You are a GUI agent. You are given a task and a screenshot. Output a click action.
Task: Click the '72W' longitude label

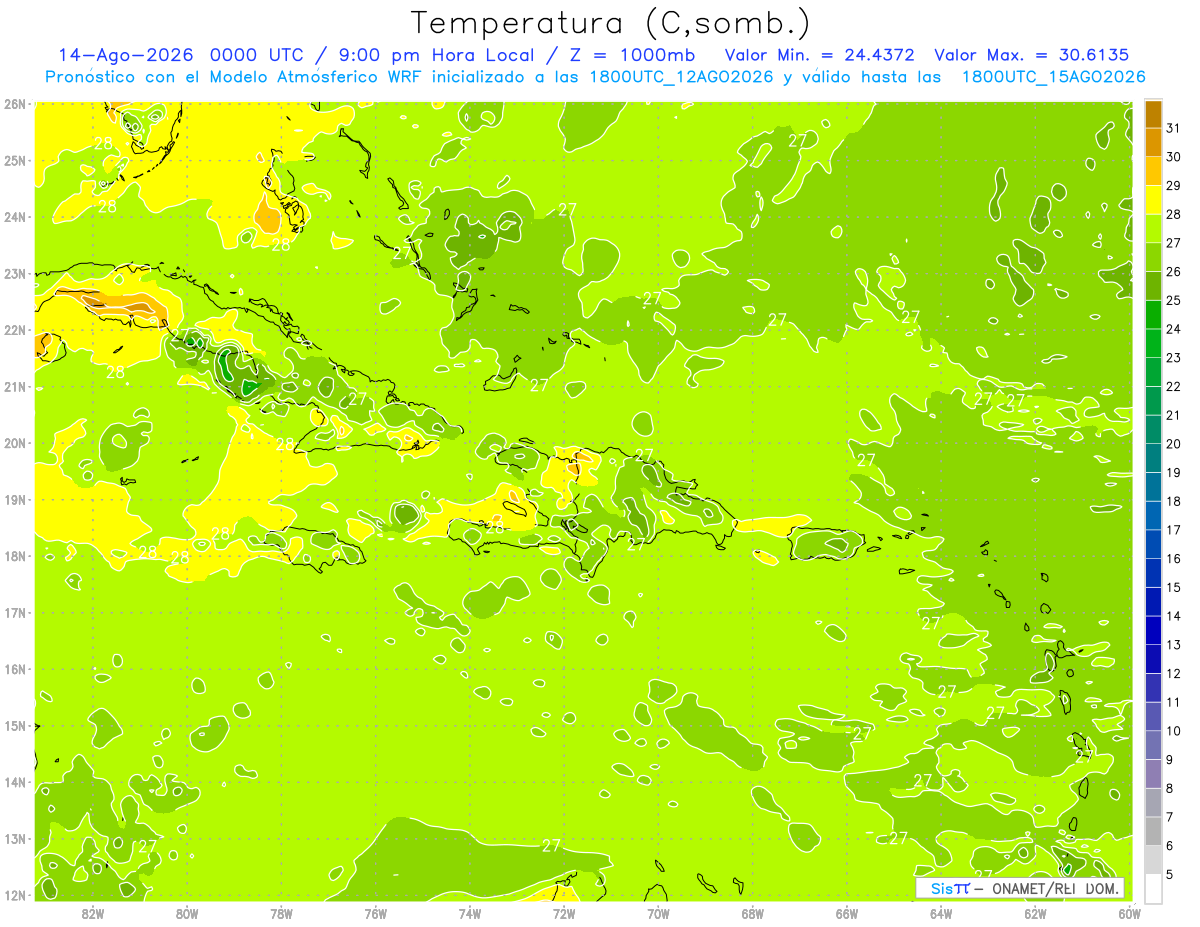[x=564, y=914]
